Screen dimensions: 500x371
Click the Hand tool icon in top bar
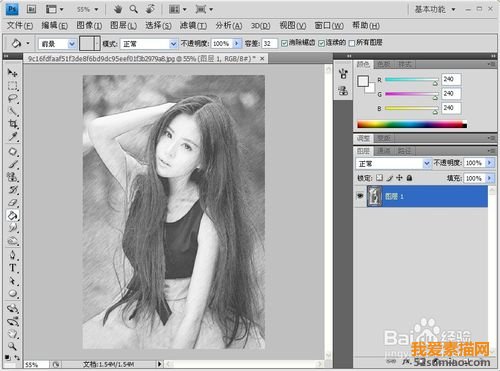click(118, 9)
